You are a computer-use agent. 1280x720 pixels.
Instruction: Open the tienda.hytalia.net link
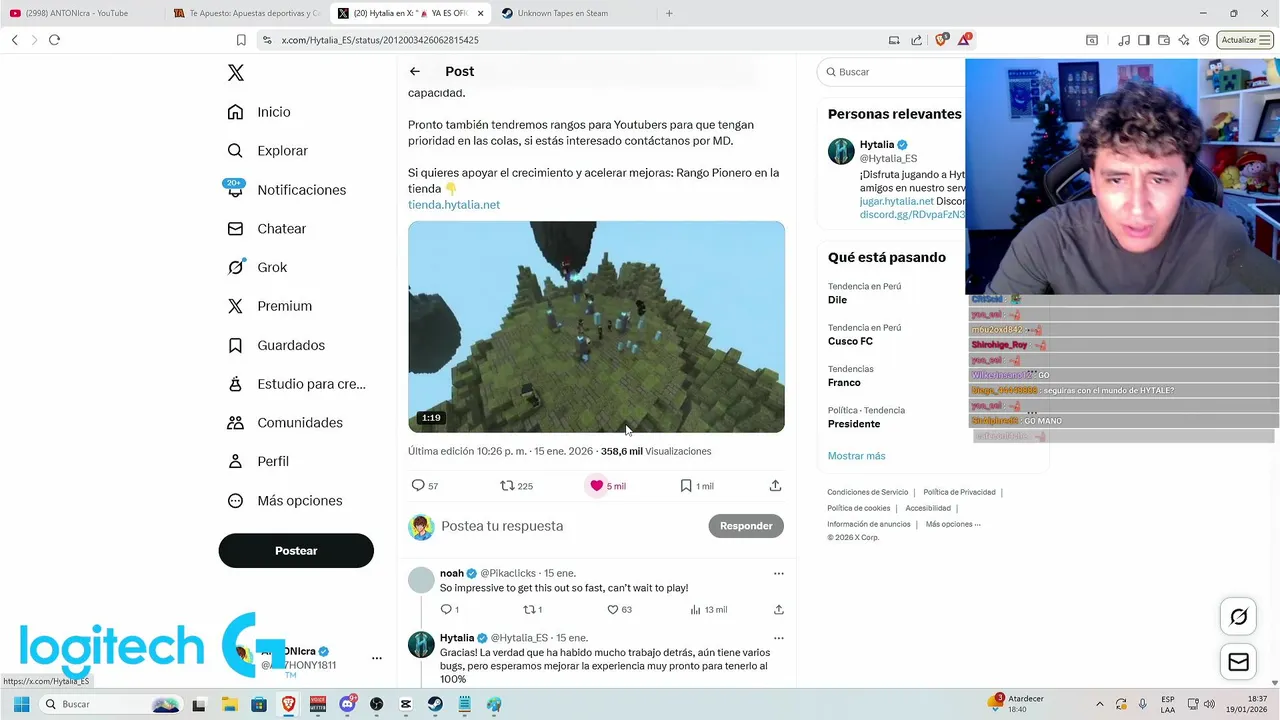pos(454,205)
